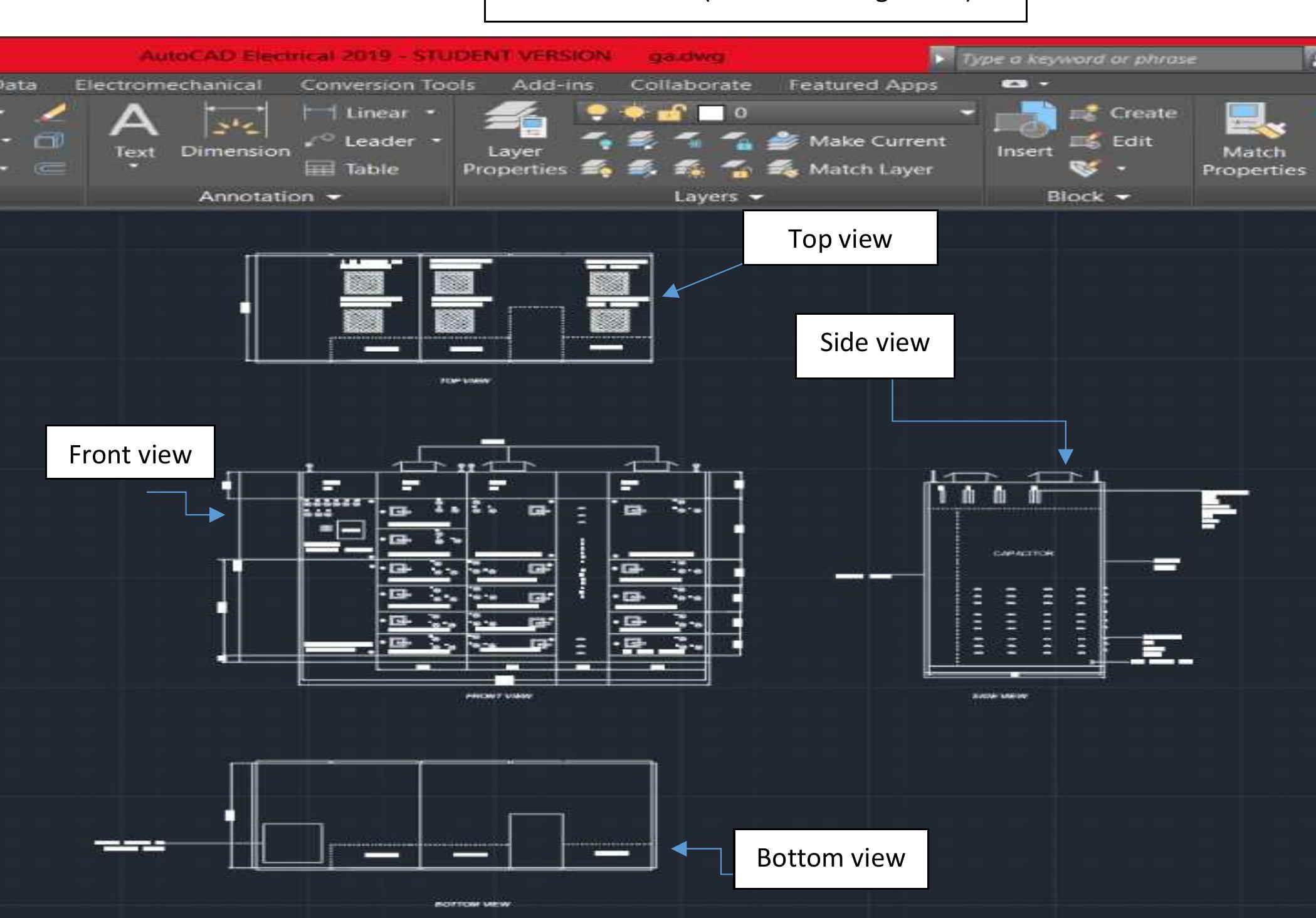Open the Add-ins tab

[552, 85]
